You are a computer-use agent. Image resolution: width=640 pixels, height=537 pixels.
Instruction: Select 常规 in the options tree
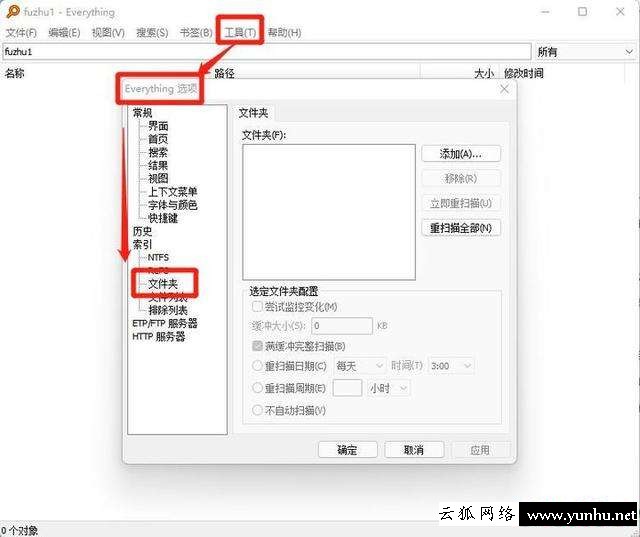click(x=142, y=113)
